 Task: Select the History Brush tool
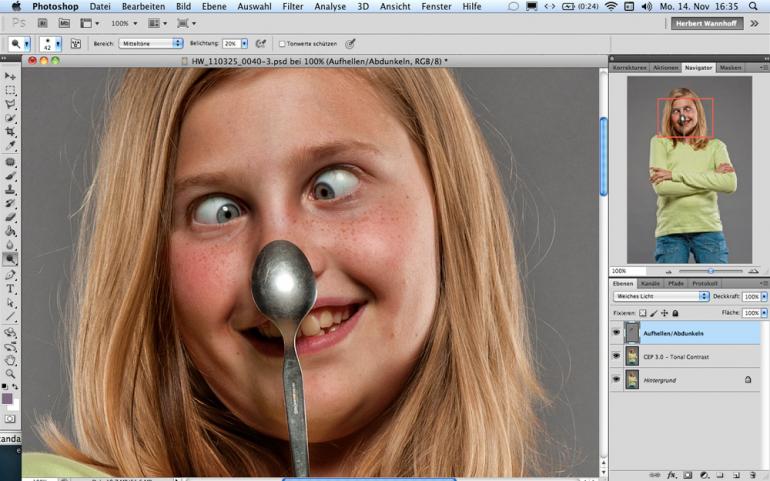10,203
